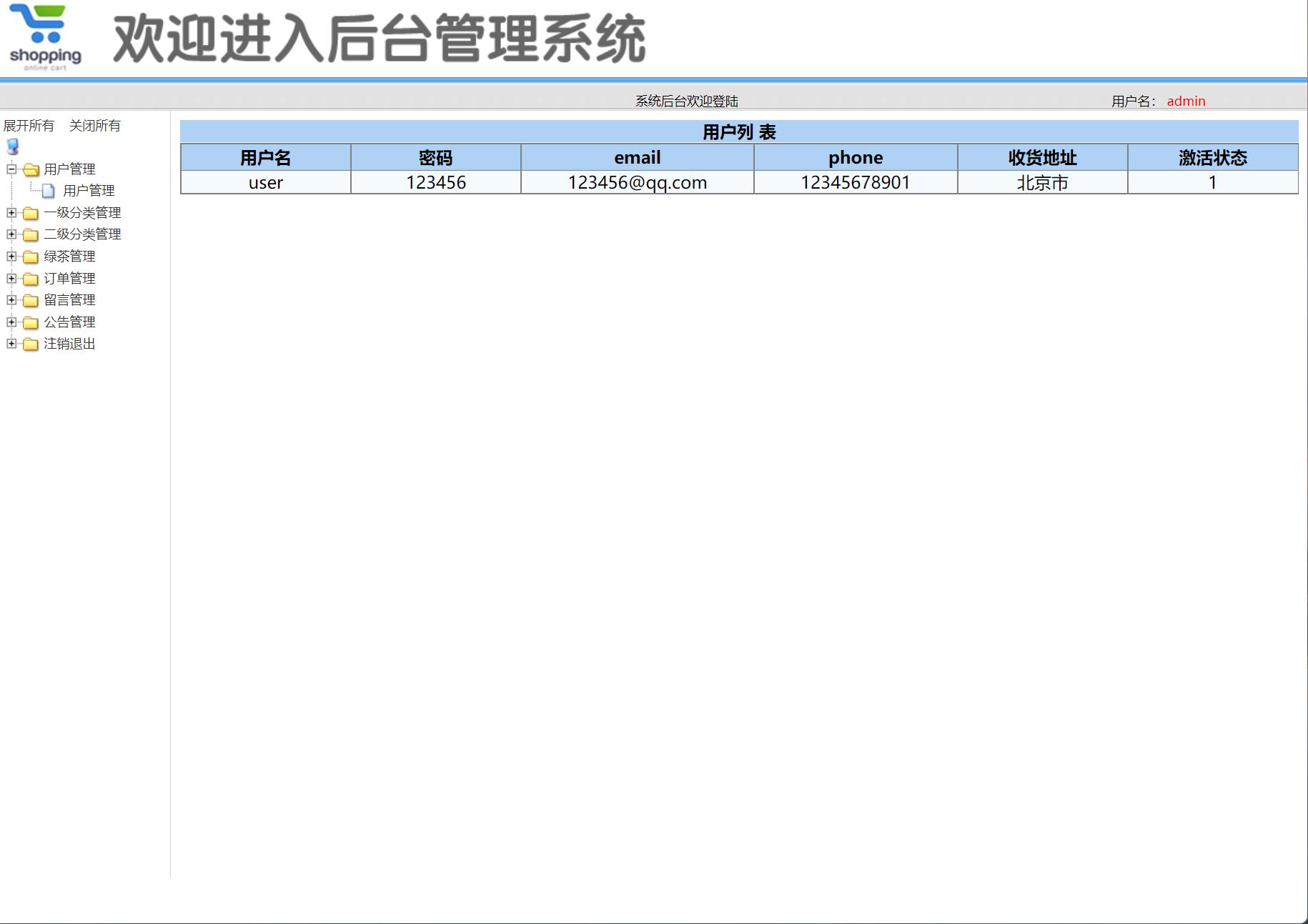Click 展开所有 to expand all nodes
Viewport: 1308px width, 924px height.
tap(29, 125)
